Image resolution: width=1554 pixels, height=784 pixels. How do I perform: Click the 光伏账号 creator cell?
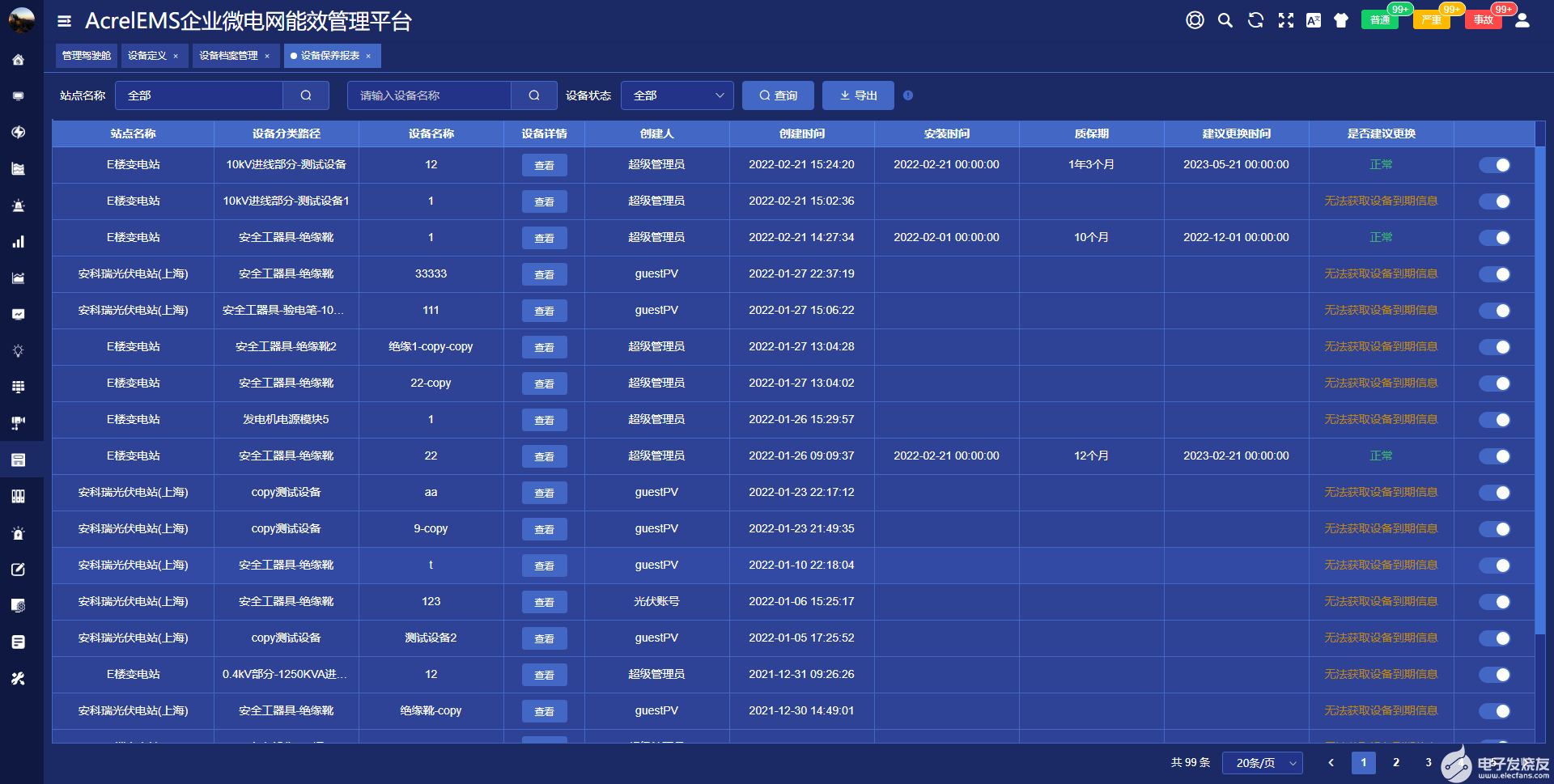(x=656, y=602)
